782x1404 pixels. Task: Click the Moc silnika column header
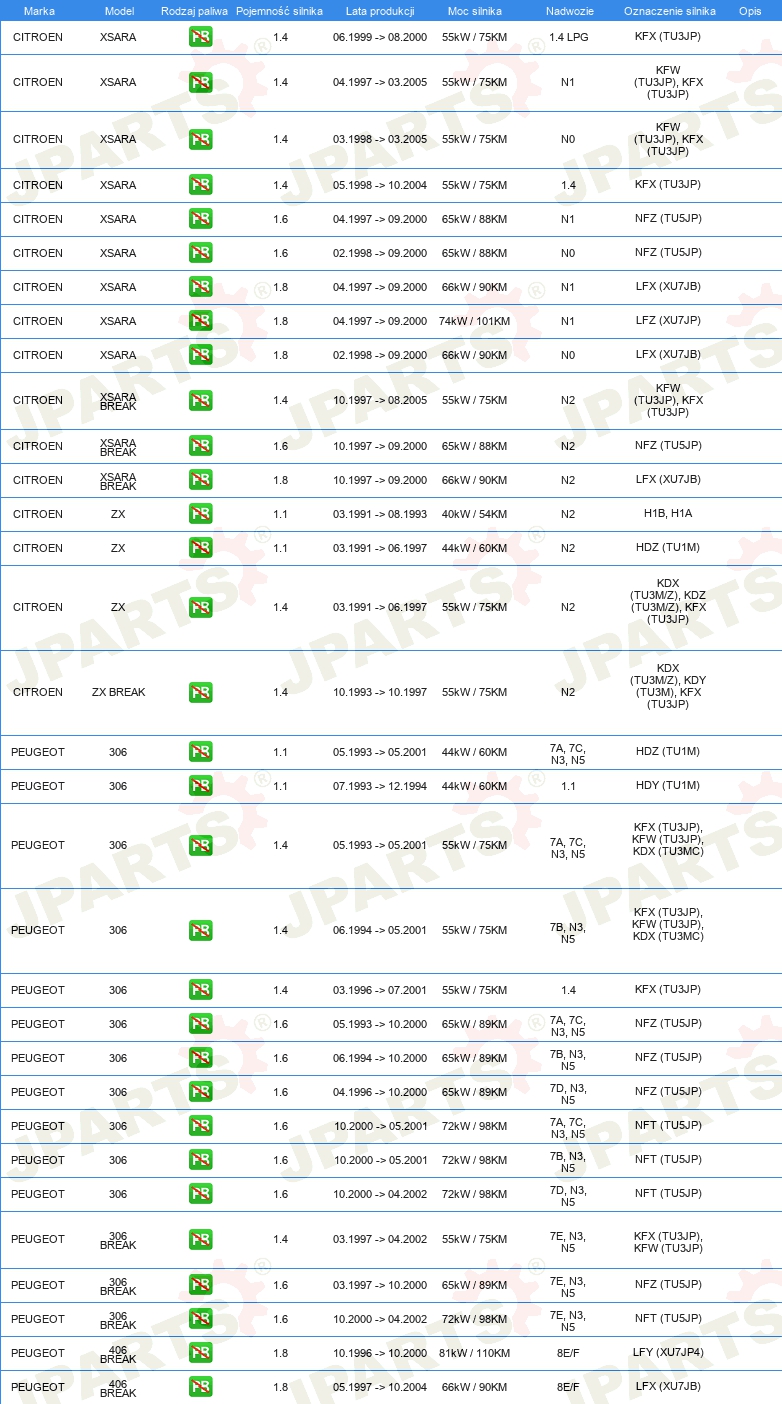(x=475, y=11)
